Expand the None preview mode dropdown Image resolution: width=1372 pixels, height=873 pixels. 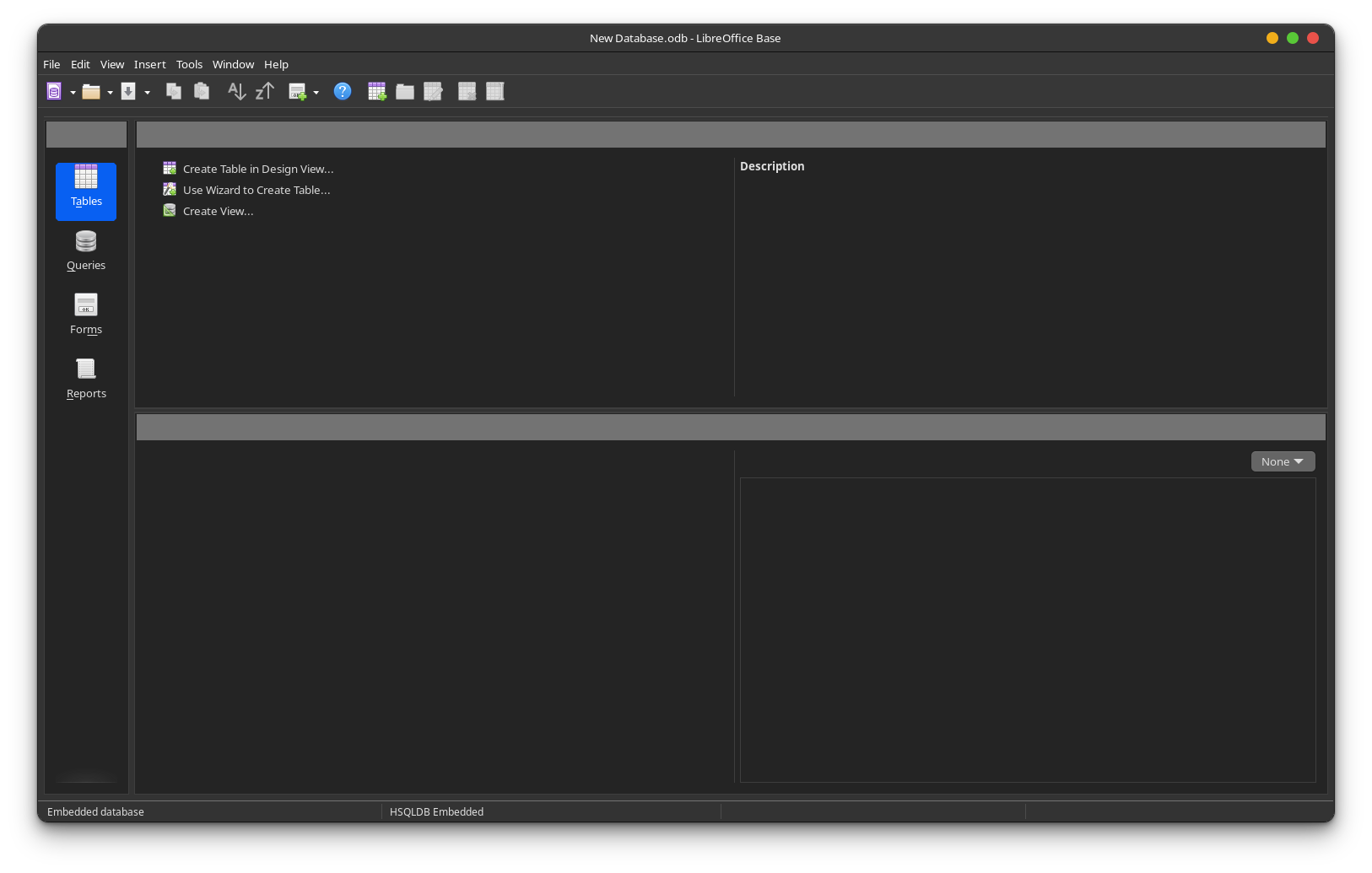coord(1283,461)
